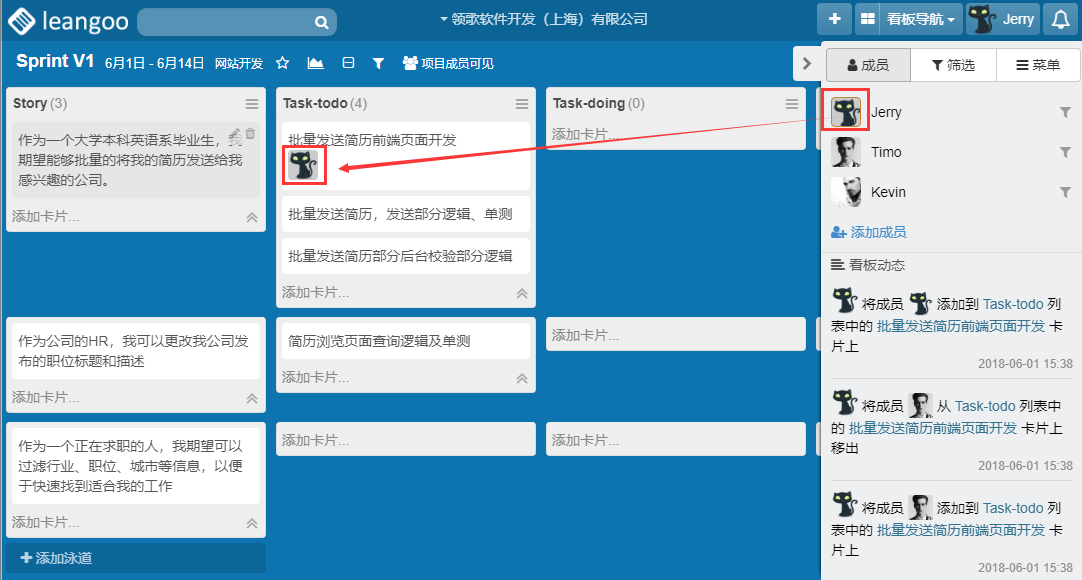Click Jerry's cat avatar on the card
1082x580 pixels.
[x=303, y=165]
